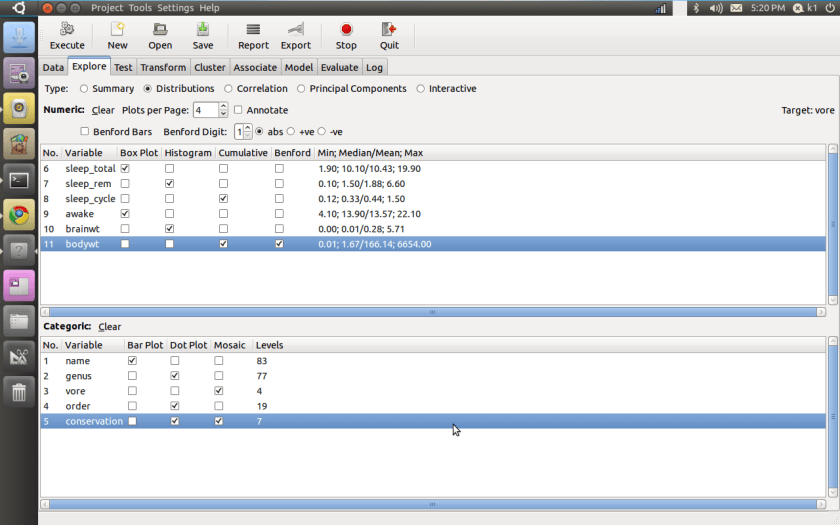The image size is (840, 525).
Task: Select the Correlation type radio button
Action: (x=229, y=89)
